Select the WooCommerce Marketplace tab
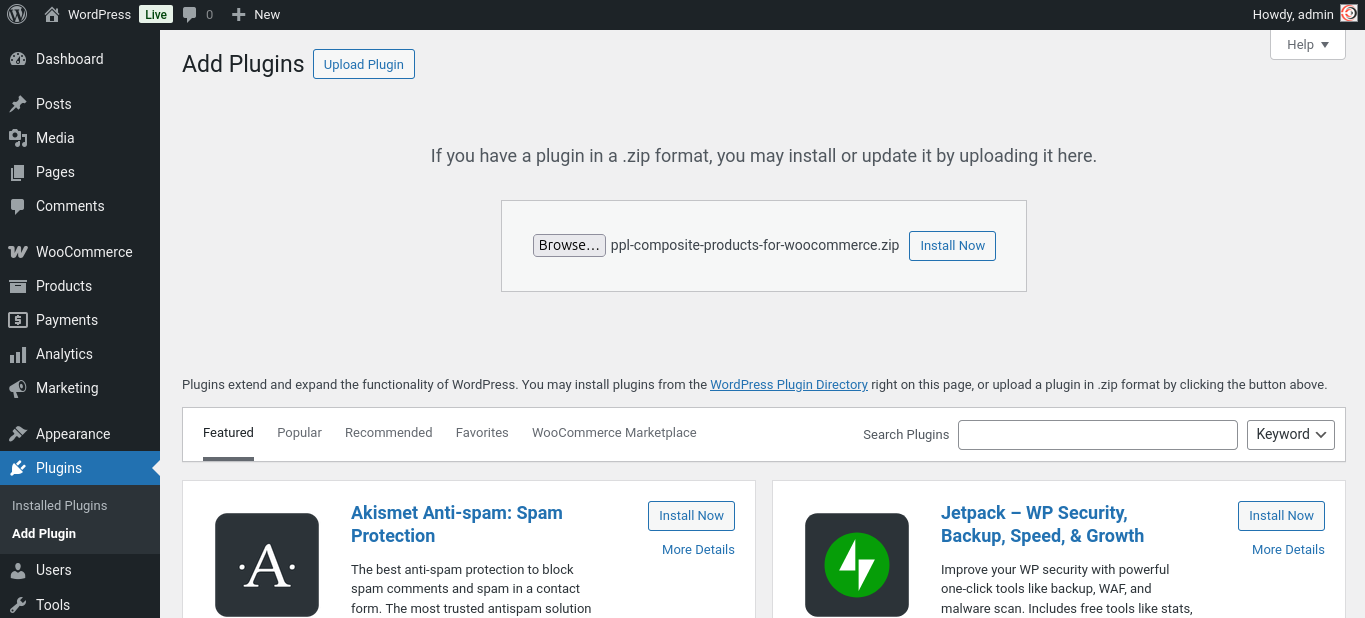 pos(614,432)
